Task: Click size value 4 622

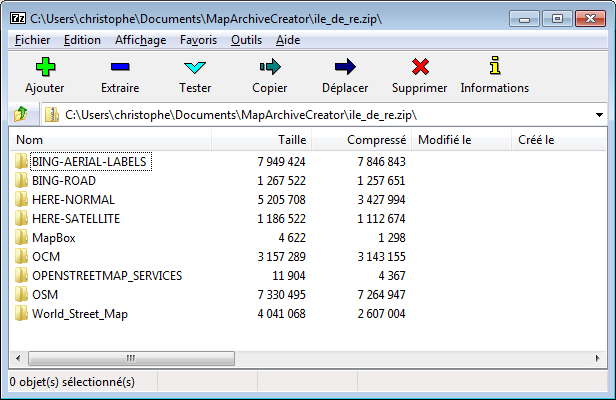Action: click(292, 238)
